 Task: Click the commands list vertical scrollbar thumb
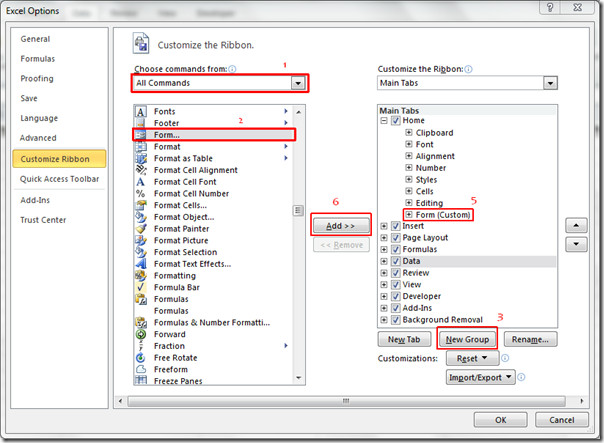point(298,210)
